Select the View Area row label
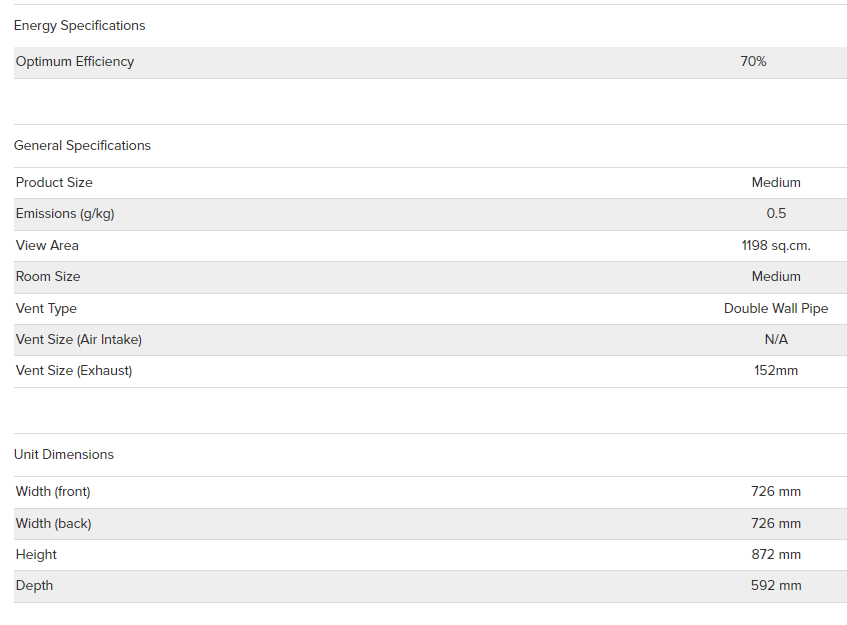 pos(47,245)
